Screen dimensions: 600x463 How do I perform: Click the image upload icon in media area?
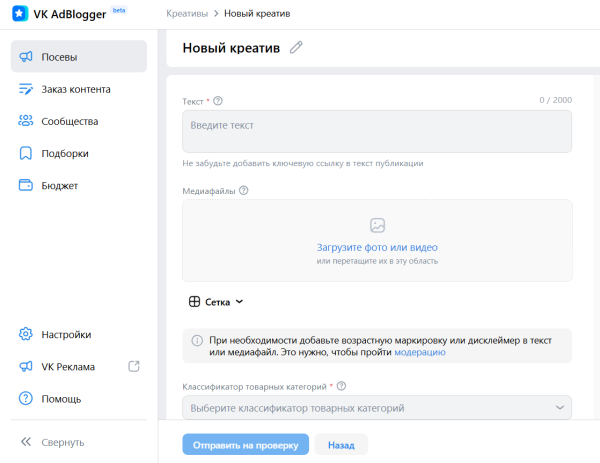(377, 226)
